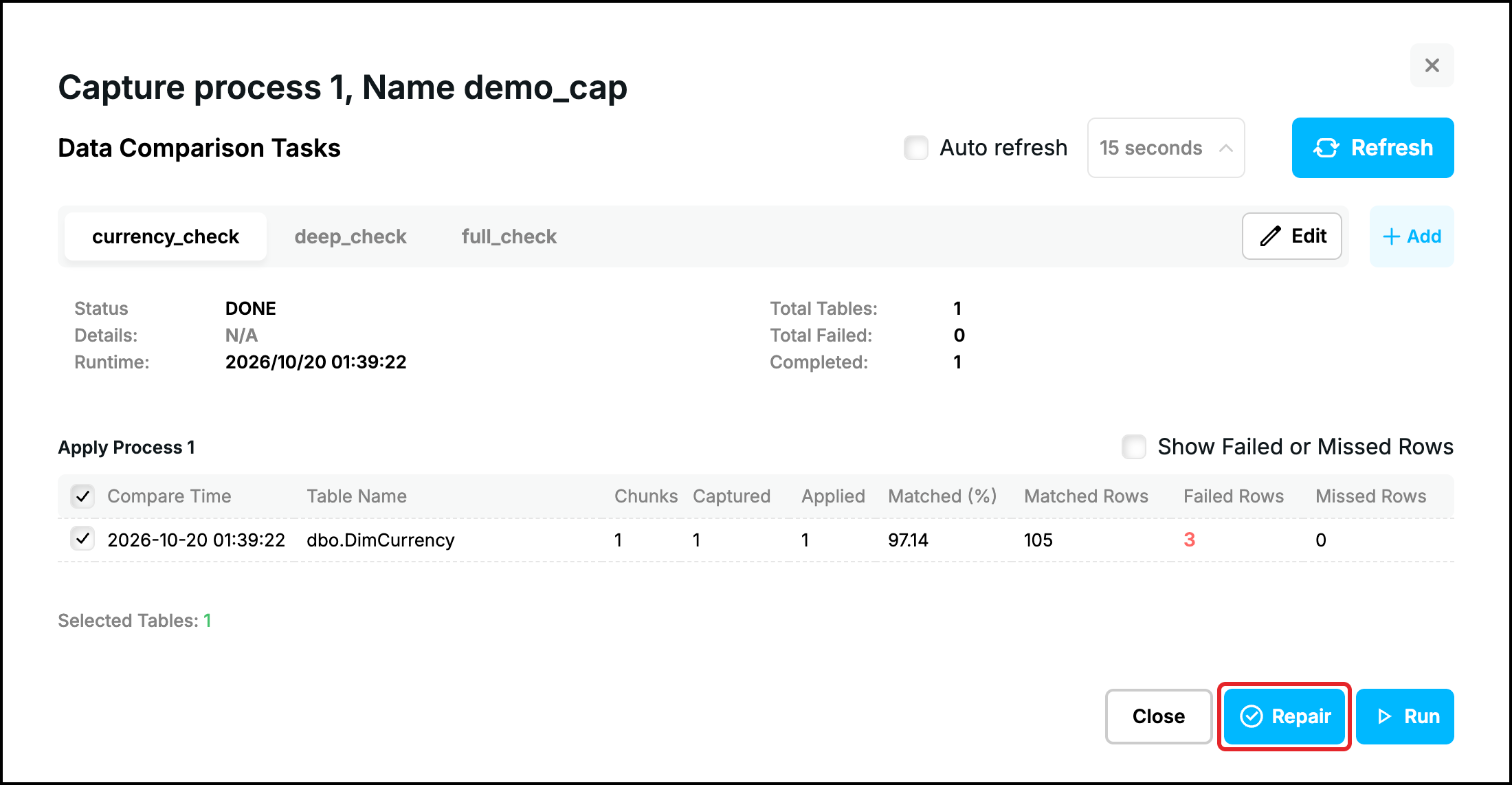Click the Table Name column header
Viewport: 1512px width, 785px height.
pos(357,496)
